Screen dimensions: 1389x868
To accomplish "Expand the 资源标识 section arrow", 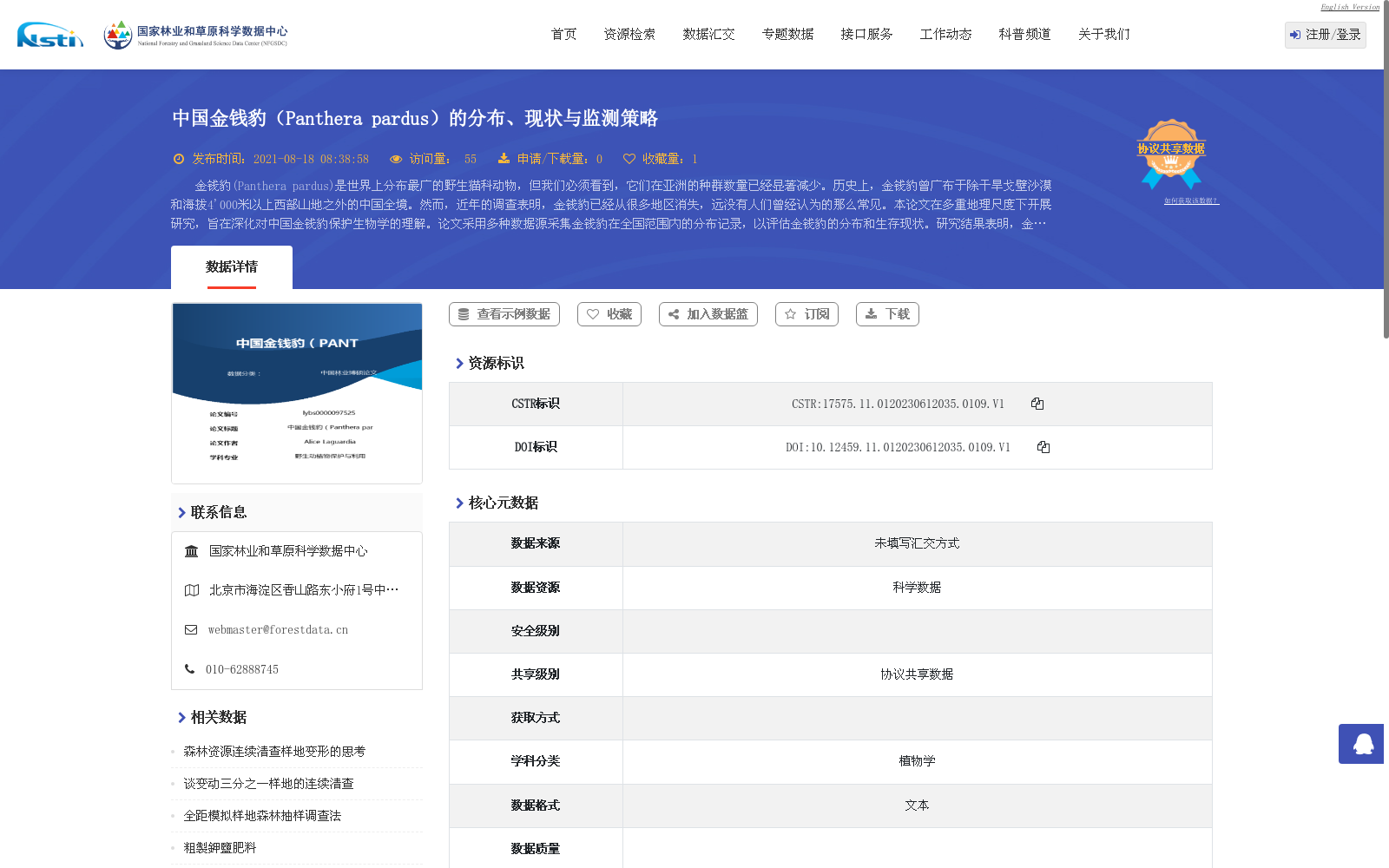I will pos(460,364).
